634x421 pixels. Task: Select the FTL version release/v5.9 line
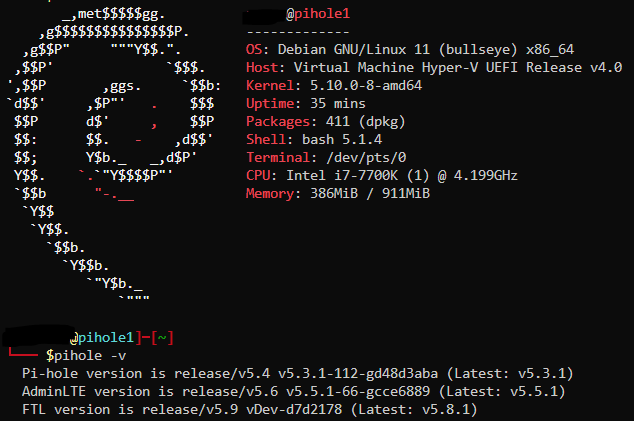coord(249,409)
